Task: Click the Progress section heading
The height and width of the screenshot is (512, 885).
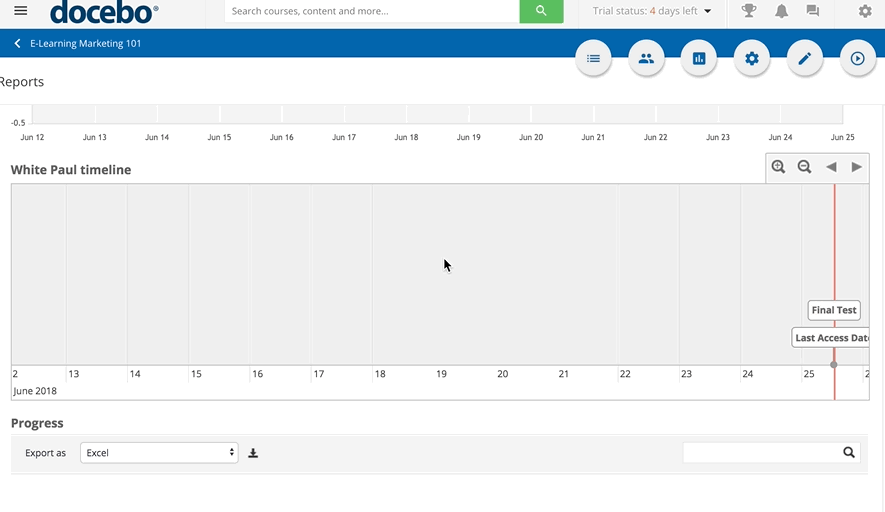Action: (37, 423)
